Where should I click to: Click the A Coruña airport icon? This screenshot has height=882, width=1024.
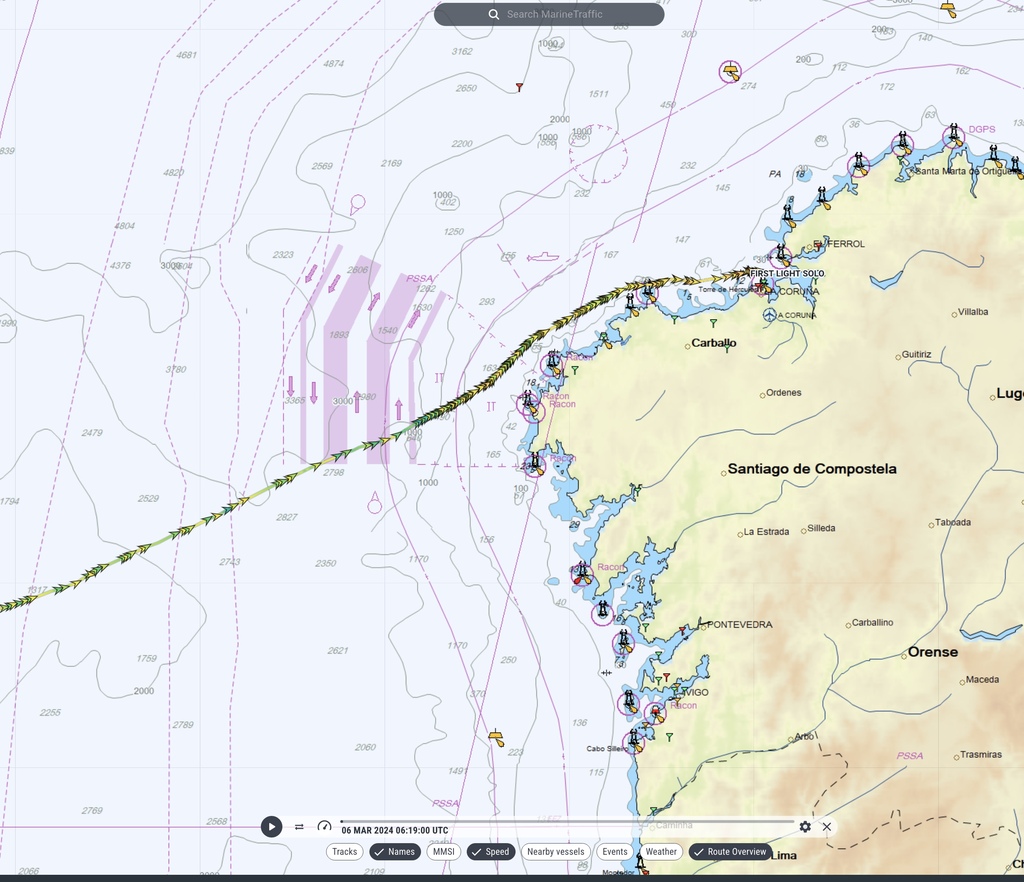770,315
